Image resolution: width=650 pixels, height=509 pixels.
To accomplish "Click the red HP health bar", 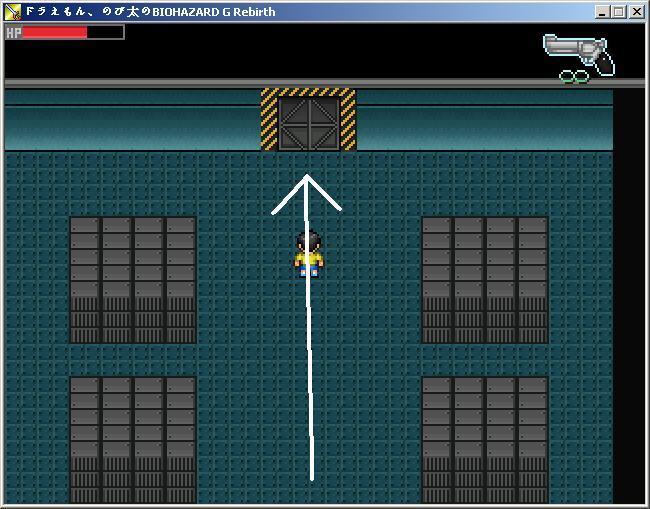I will (x=55, y=32).
